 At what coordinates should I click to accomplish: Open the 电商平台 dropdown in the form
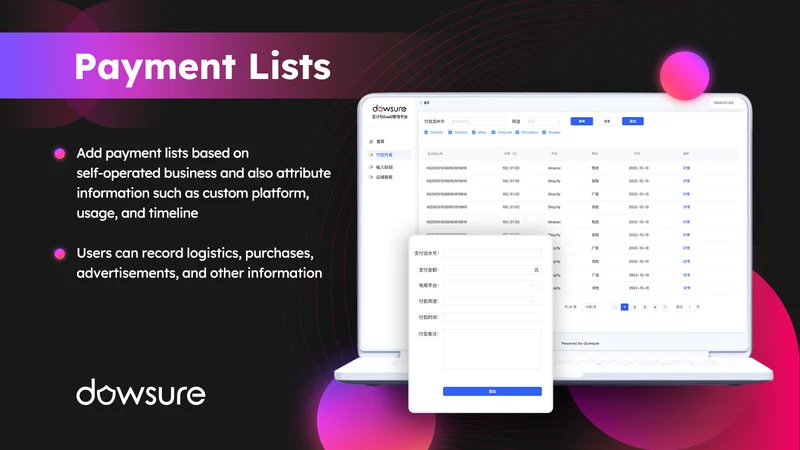(492, 286)
